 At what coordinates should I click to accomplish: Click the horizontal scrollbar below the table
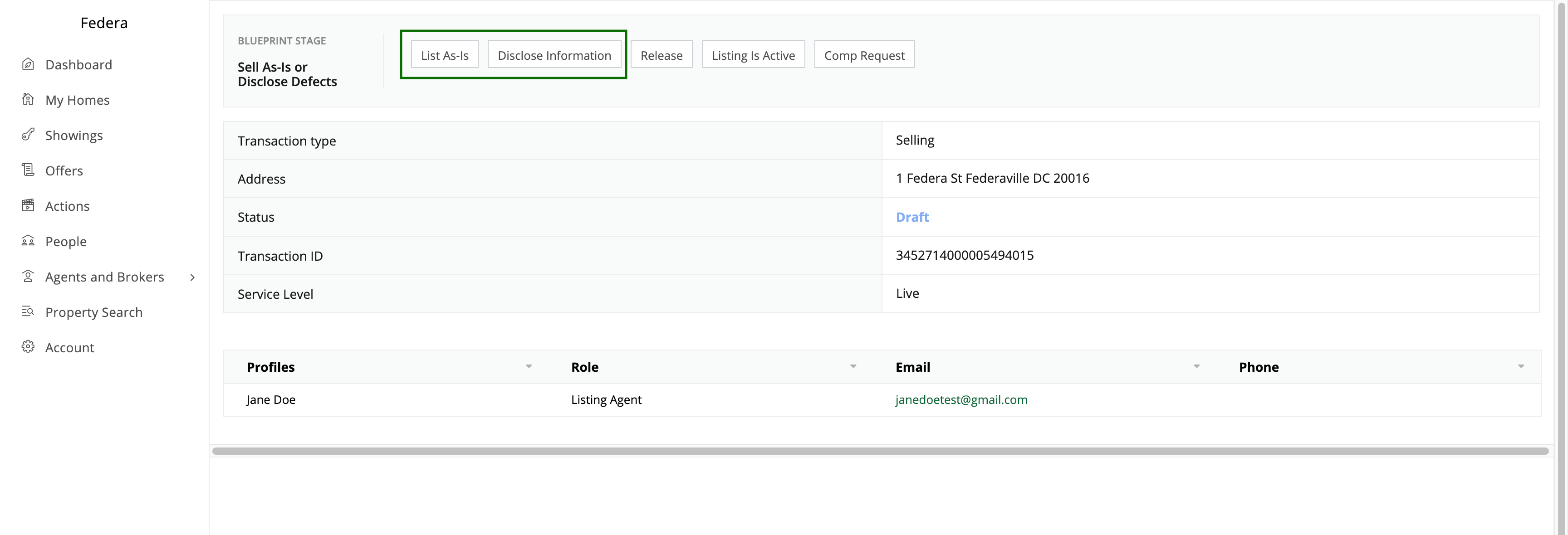pyautogui.click(x=880, y=451)
